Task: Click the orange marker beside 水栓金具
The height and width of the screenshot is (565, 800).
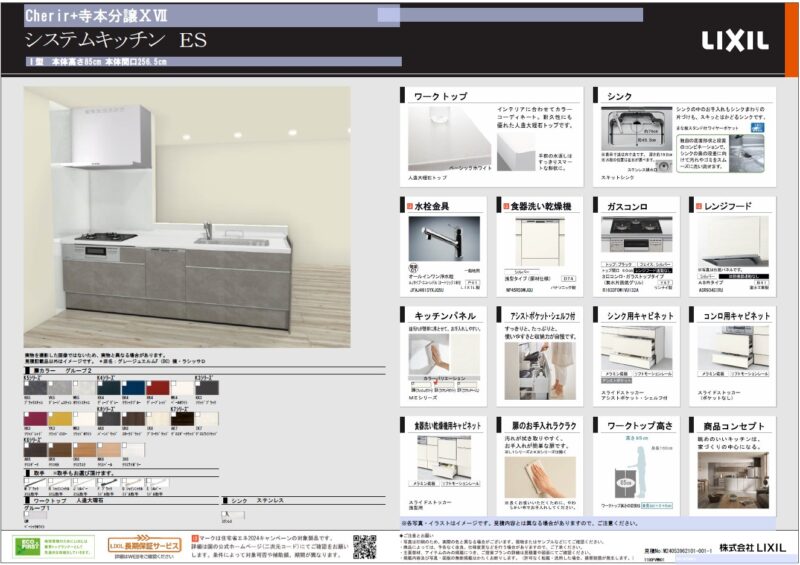Action: [409, 206]
